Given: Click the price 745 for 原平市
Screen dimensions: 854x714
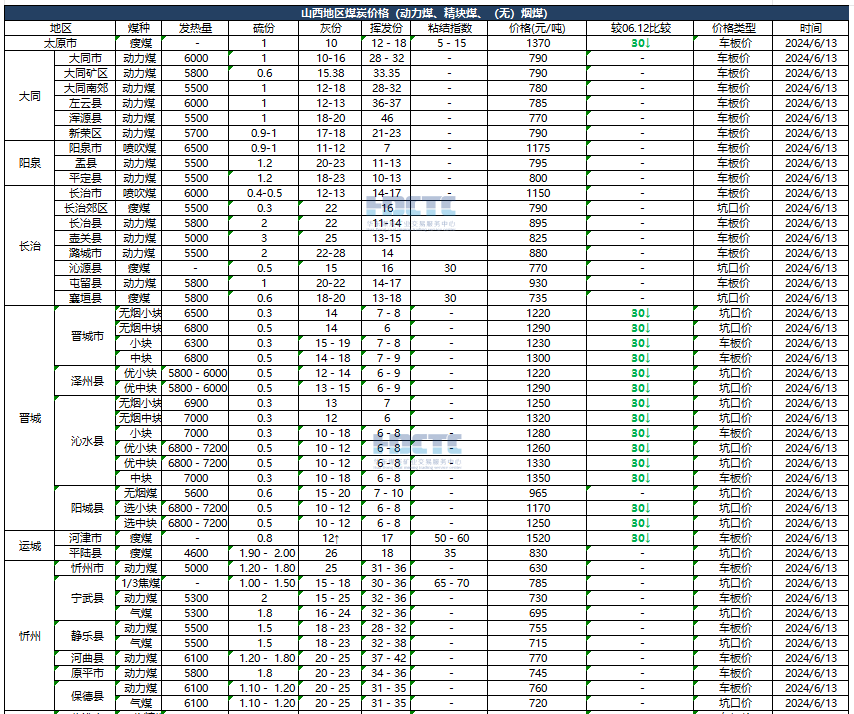Looking at the screenshot, I should (538, 673).
